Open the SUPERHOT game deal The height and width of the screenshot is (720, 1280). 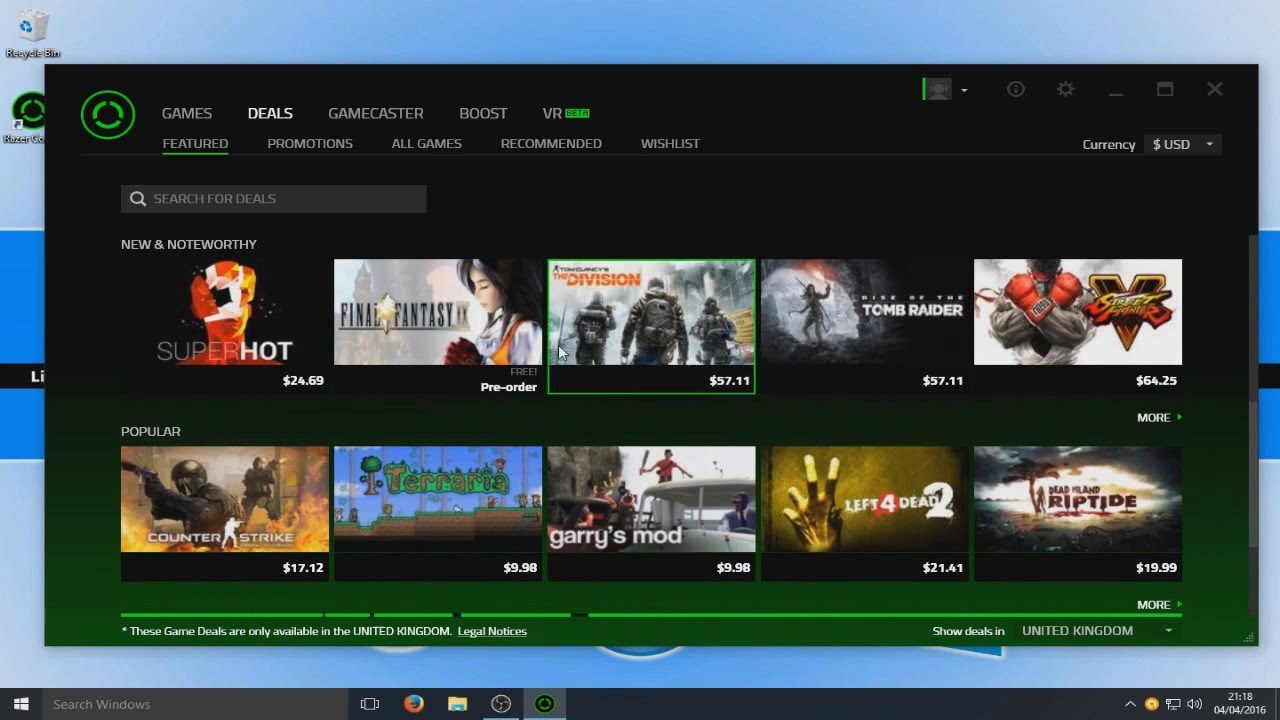tap(225, 326)
